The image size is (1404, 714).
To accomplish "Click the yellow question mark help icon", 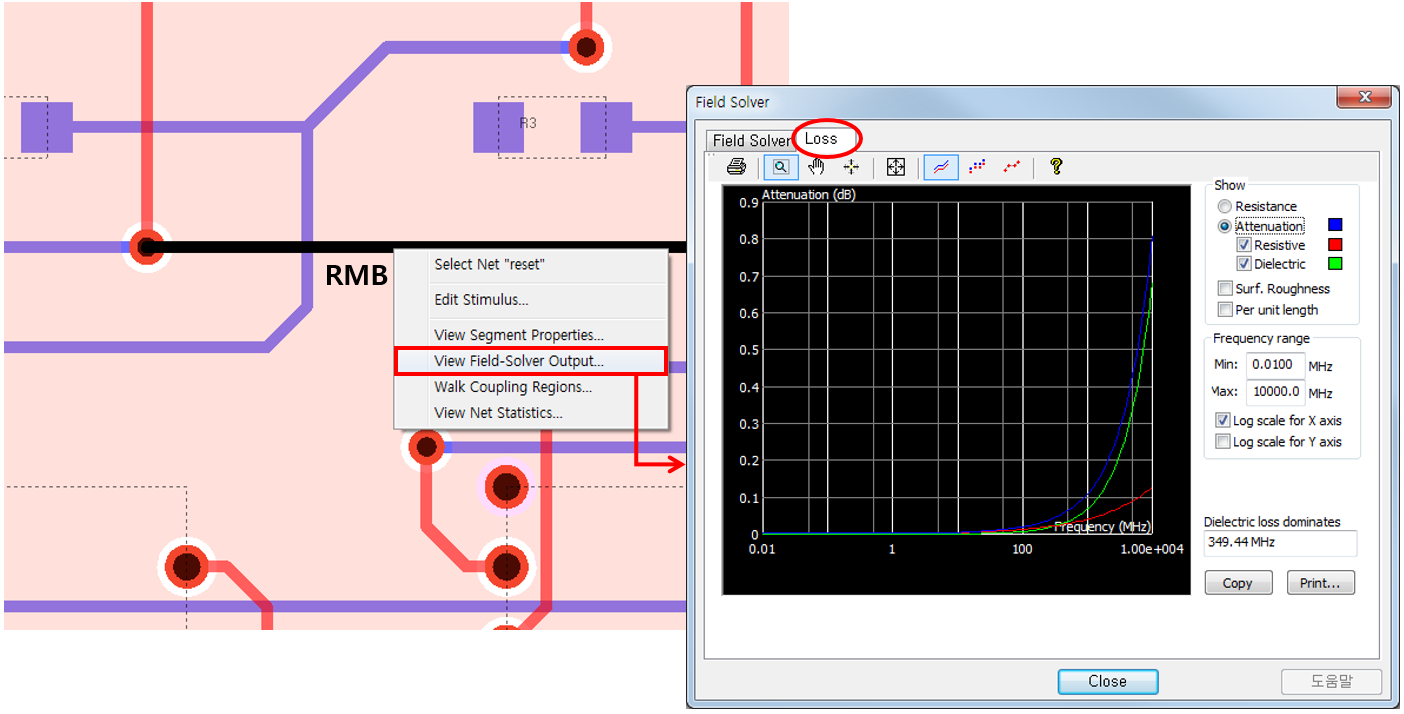I will (x=1055, y=167).
